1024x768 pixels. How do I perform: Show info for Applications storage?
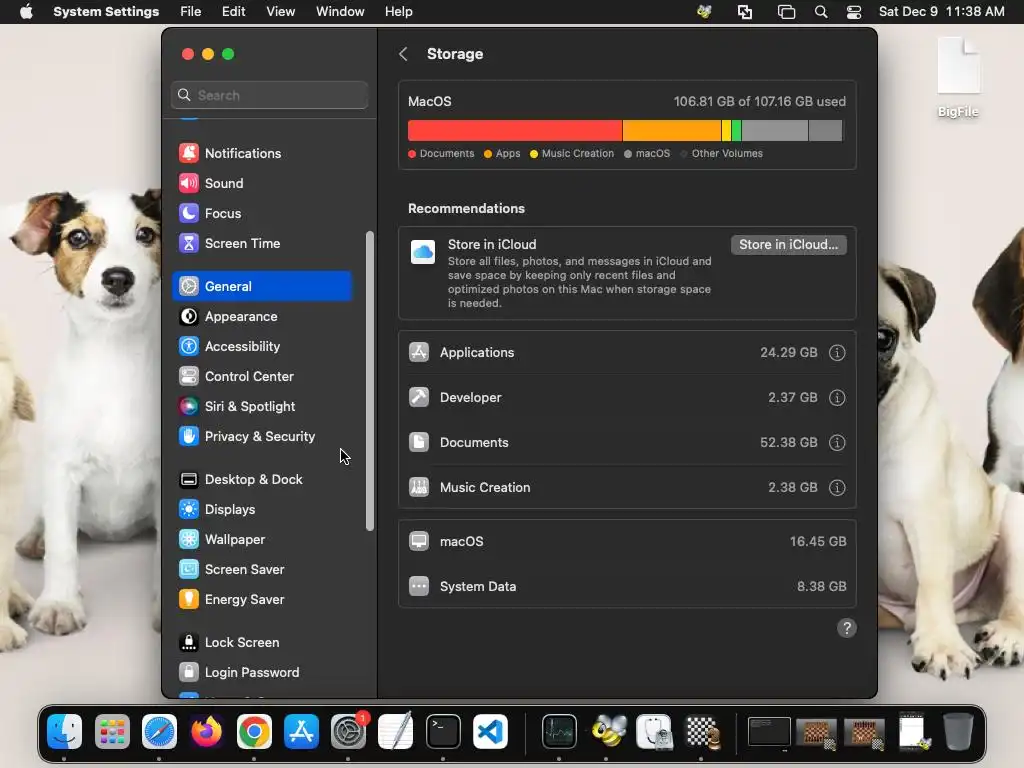837,353
